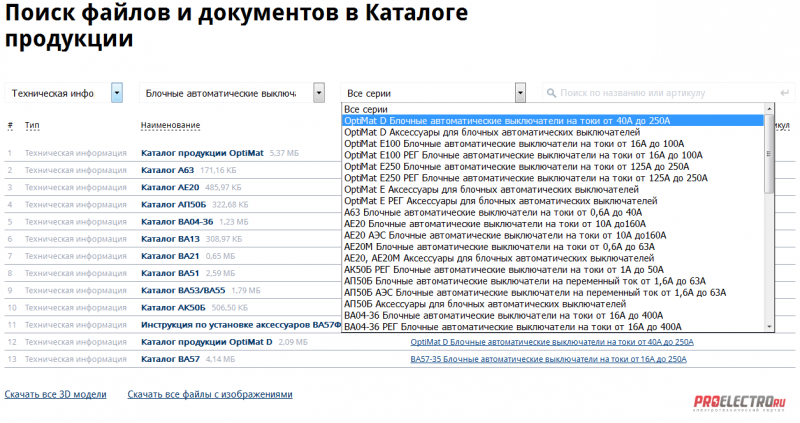Sort by the Тип column header
Viewport: 800px width, 423px height.
32,125
